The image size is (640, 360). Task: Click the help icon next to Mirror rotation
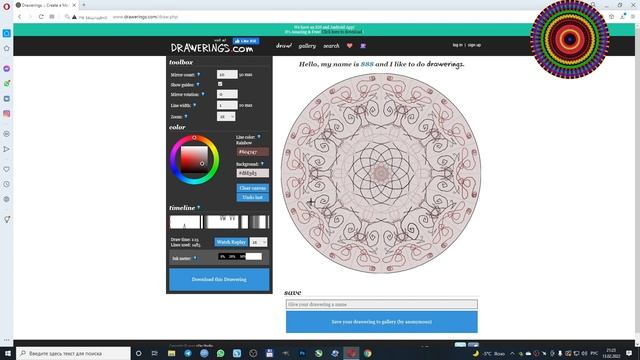(203, 94)
